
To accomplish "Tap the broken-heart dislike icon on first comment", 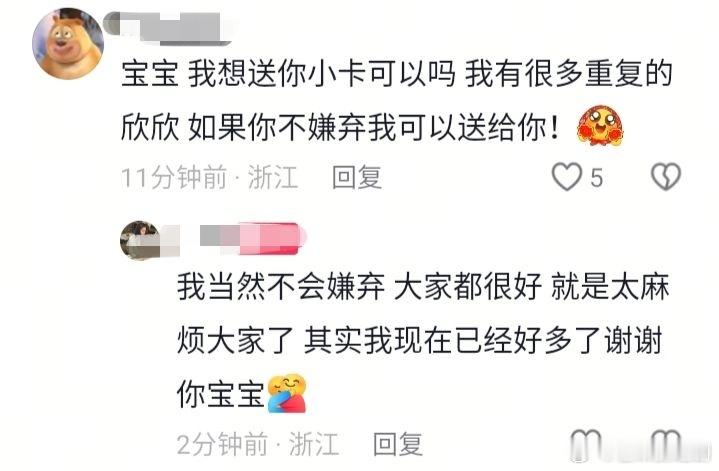I will click(x=666, y=177).
